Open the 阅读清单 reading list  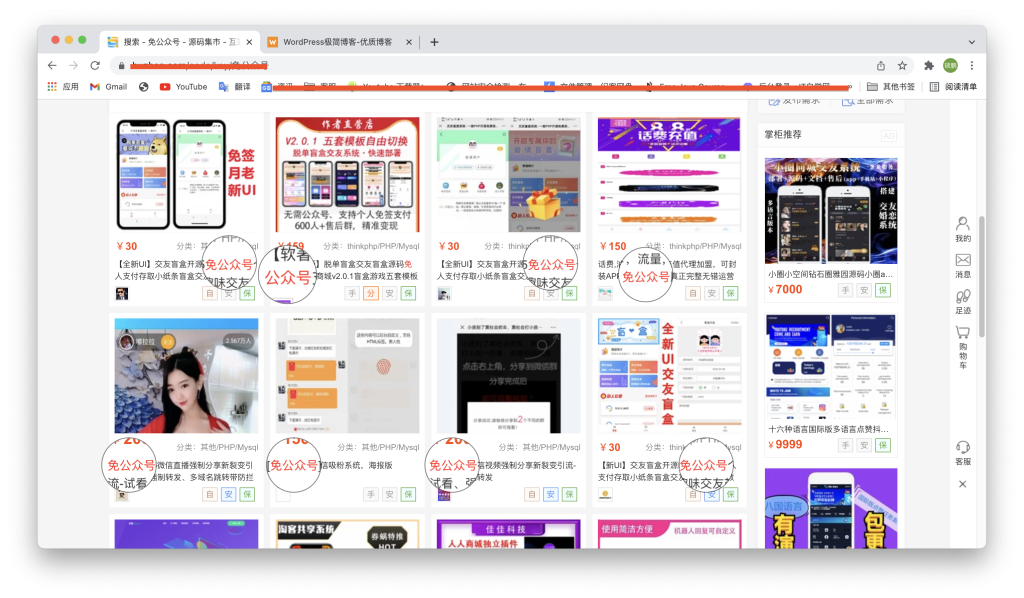click(953, 86)
